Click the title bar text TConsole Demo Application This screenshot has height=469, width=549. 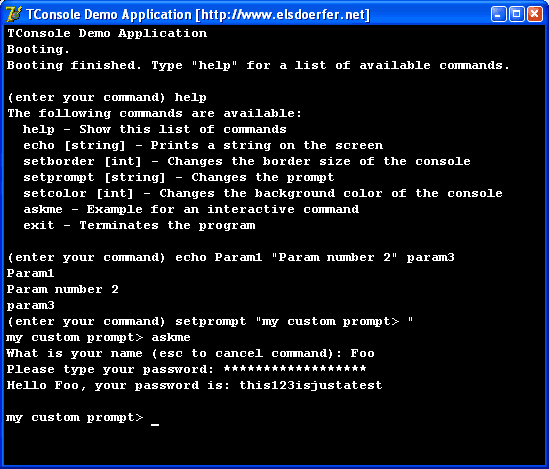coord(109,15)
